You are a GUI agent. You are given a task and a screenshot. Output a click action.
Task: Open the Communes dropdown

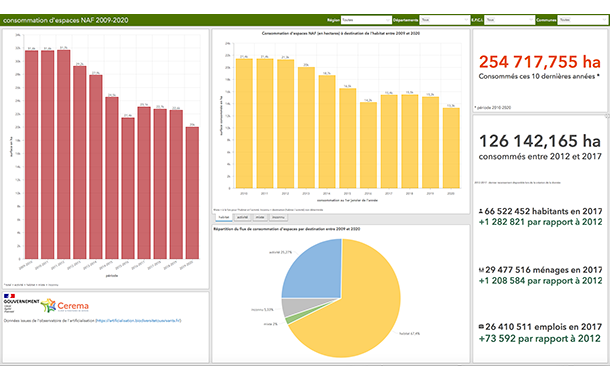[582, 20]
